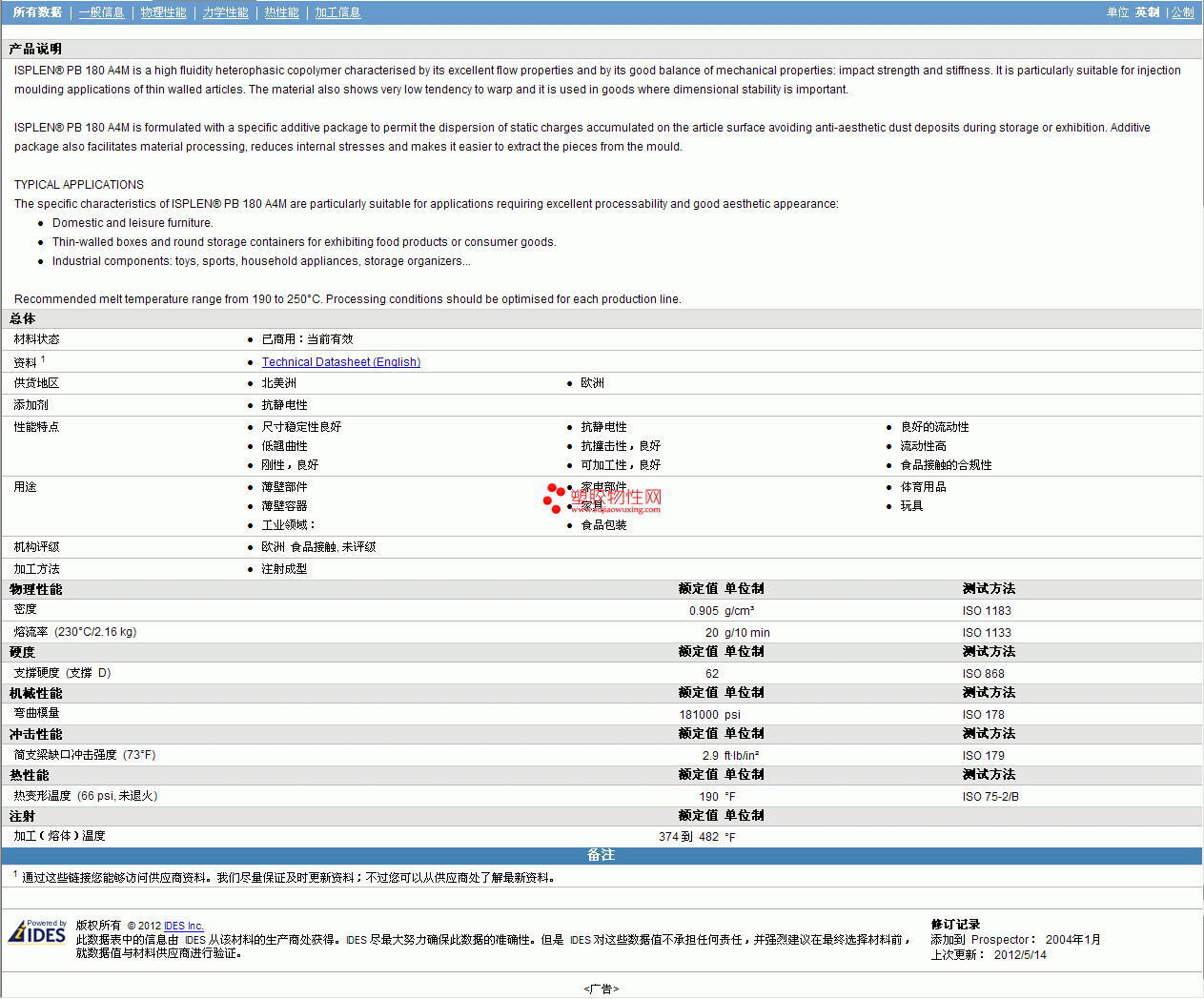Click the 尺寸稳定性良好 feature

click(301, 427)
